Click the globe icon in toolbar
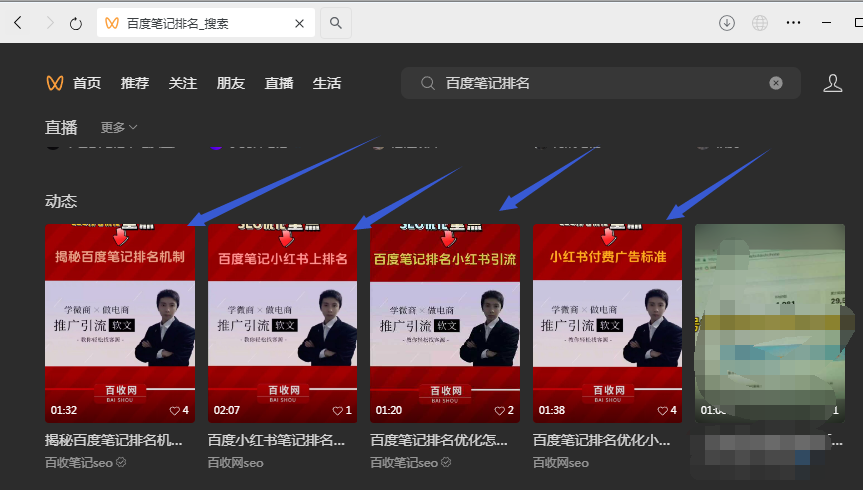This screenshot has width=863, height=490. 760,23
